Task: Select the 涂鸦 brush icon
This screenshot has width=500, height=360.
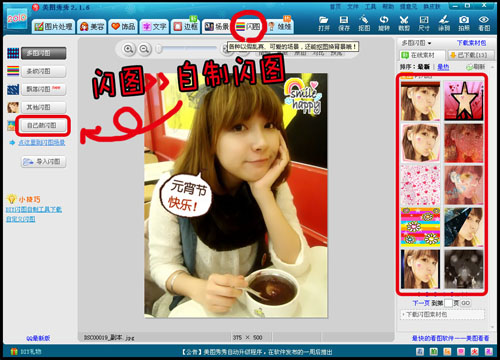Action: (x=444, y=23)
